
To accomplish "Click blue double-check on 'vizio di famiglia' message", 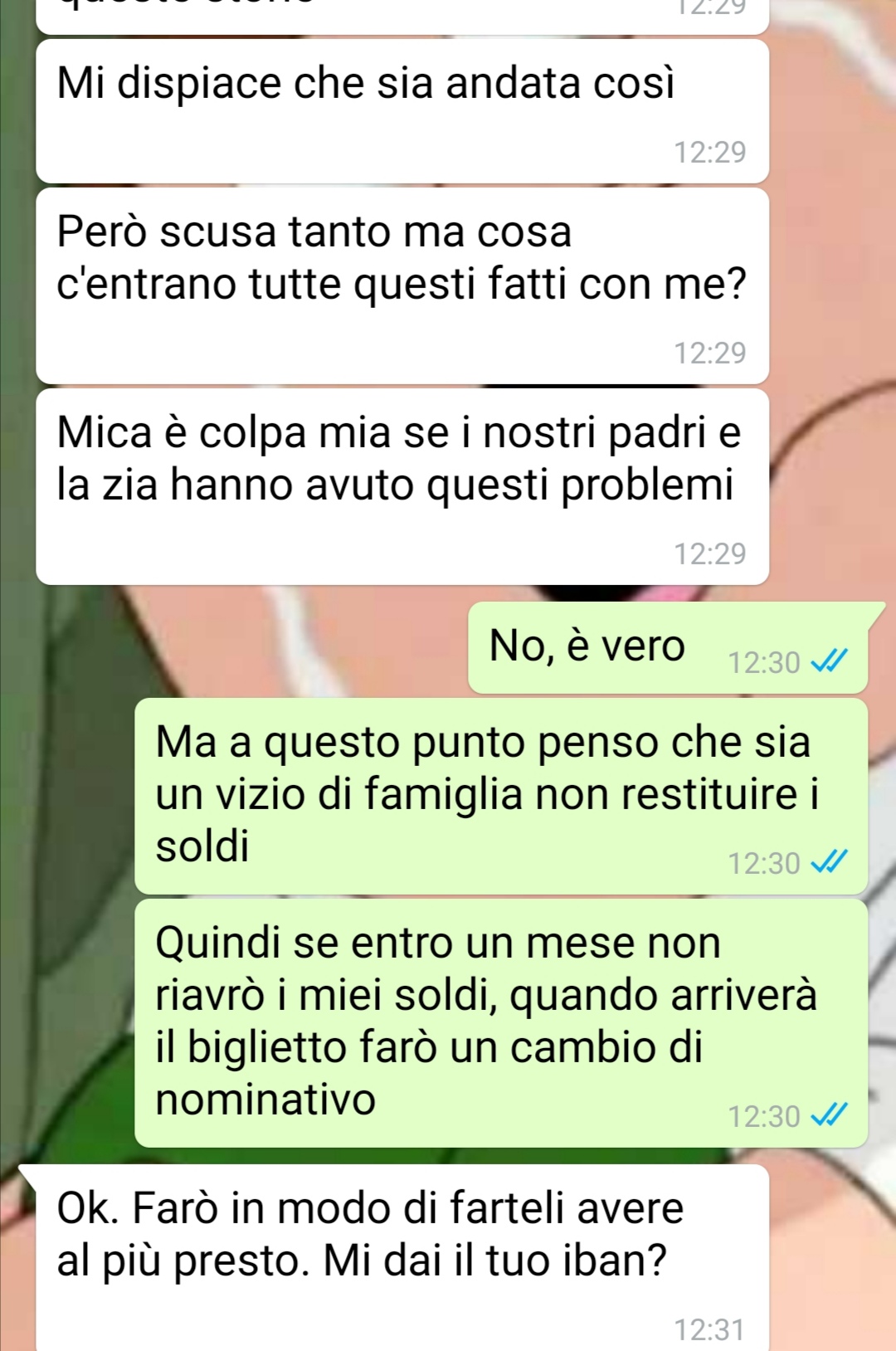I will click(829, 862).
